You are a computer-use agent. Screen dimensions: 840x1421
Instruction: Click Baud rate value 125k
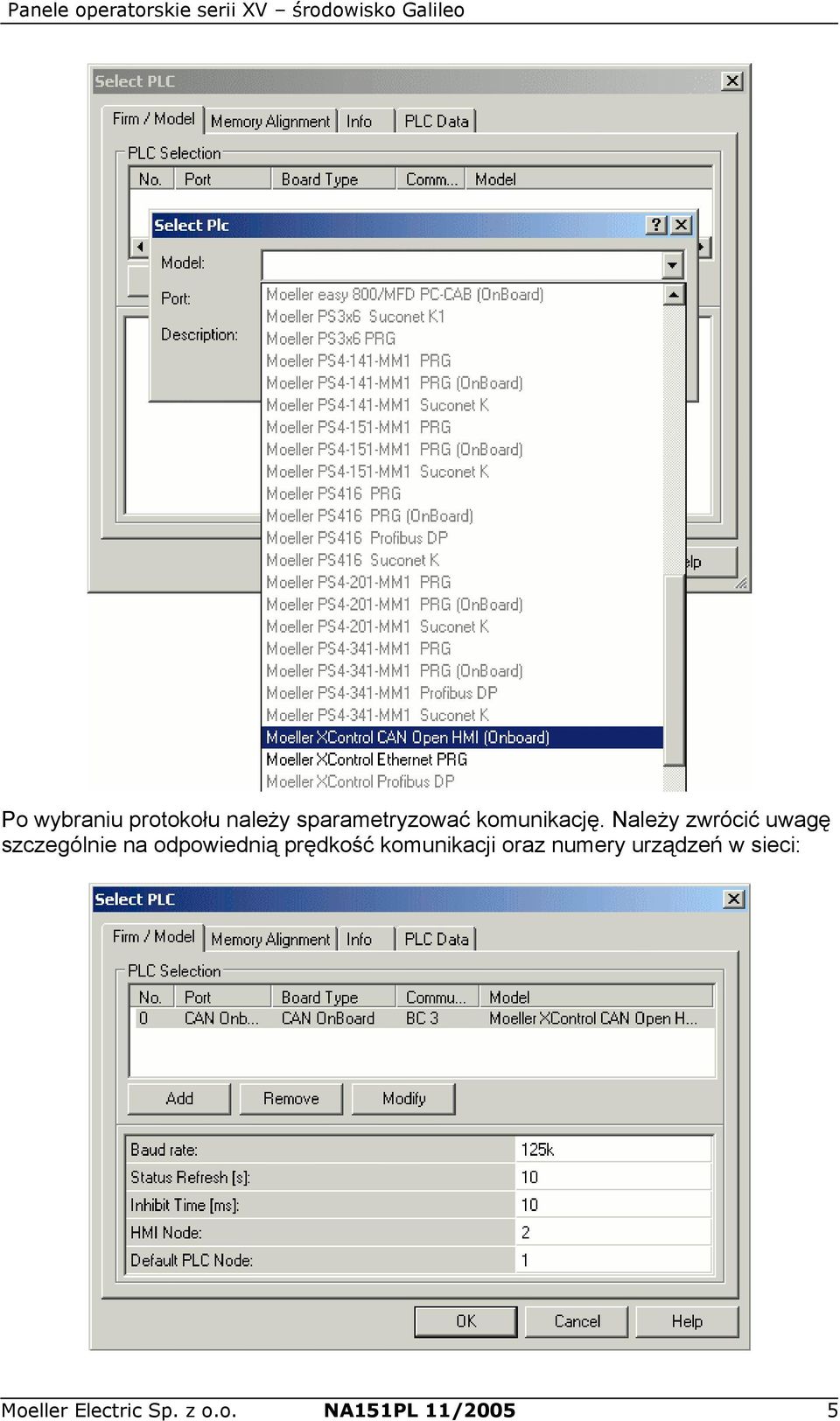pyautogui.click(x=612, y=1150)
